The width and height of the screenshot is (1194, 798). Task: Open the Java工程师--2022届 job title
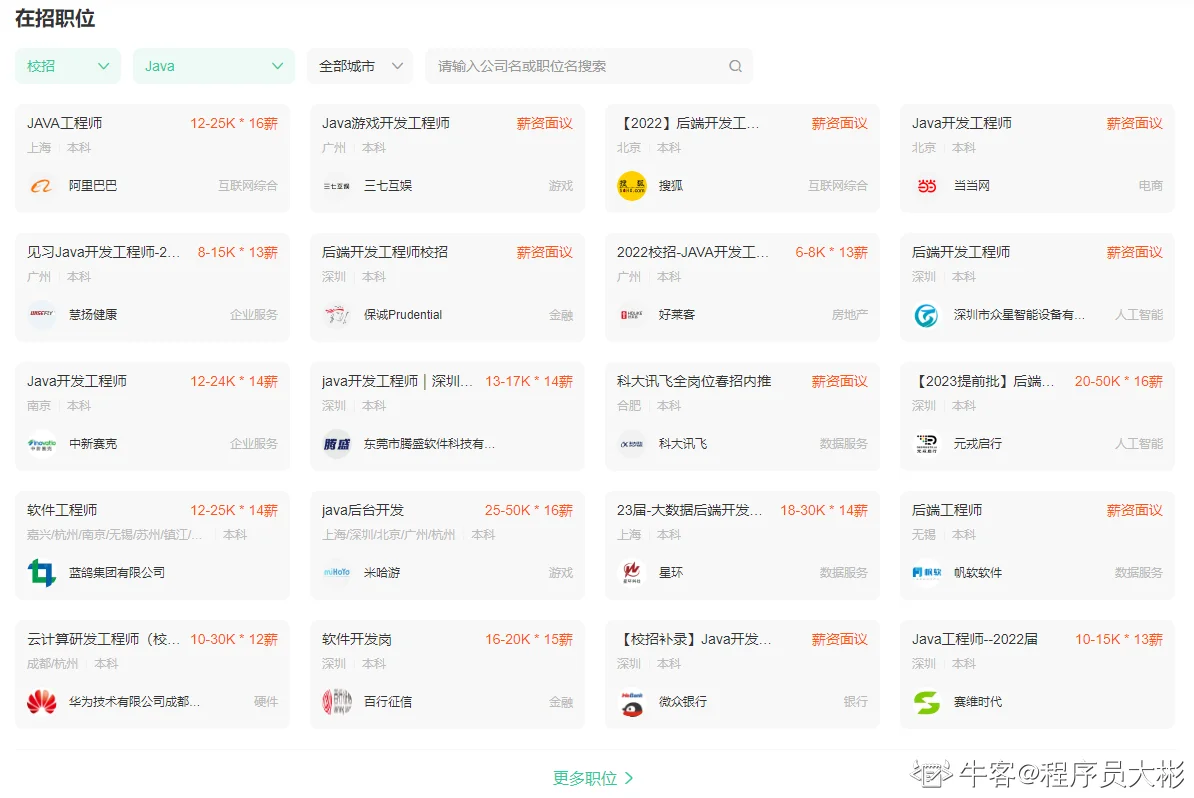pyautogui.click(x=975, y=639)
